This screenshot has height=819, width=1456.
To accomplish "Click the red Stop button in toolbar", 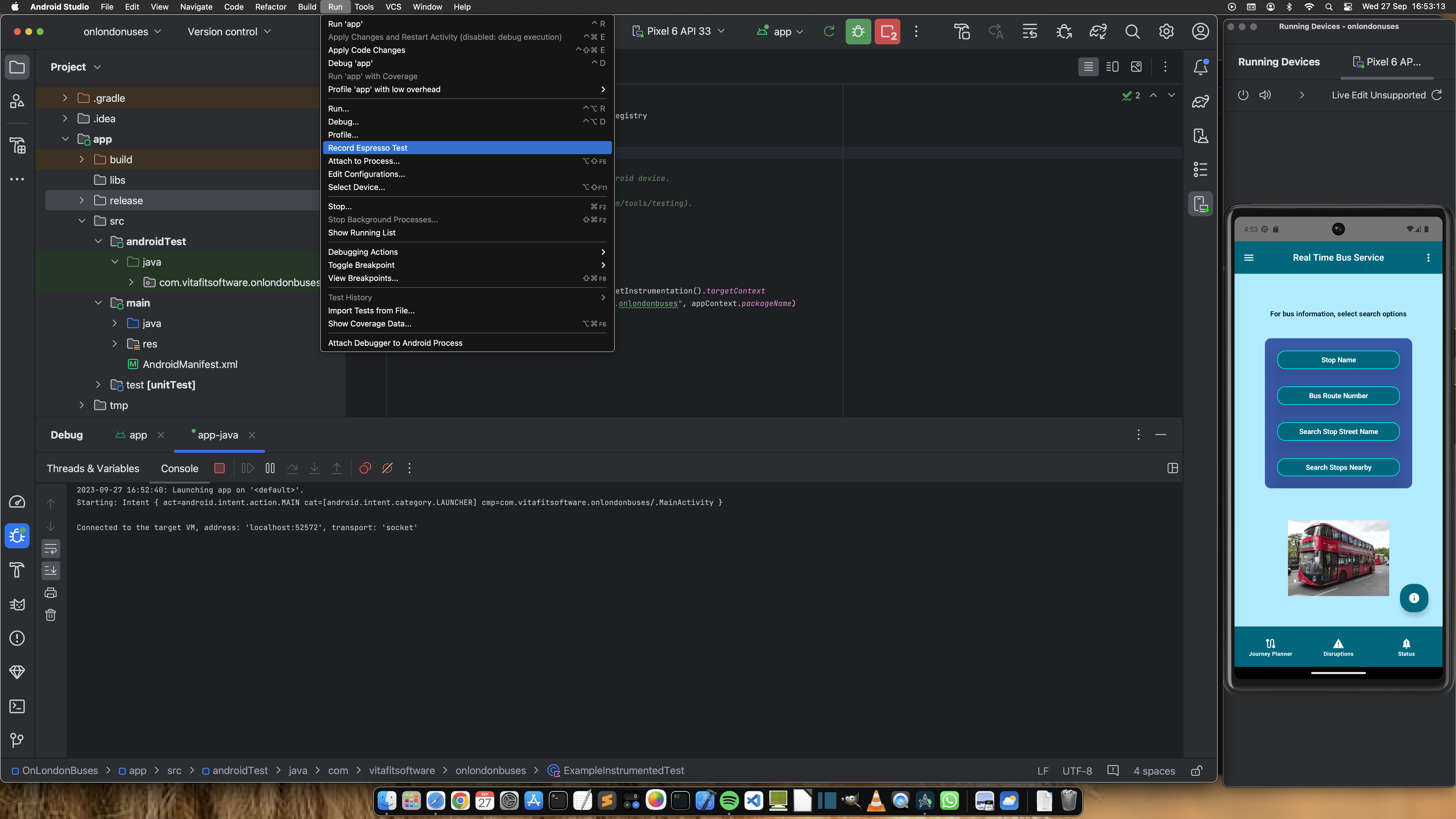I will click(887, 32).
